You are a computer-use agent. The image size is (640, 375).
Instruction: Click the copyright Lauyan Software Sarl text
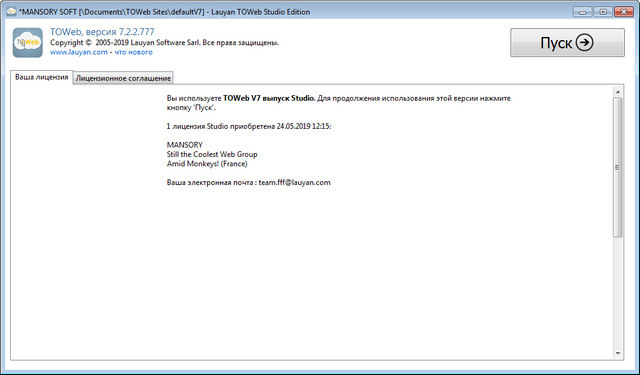pyautogui.click(x=164, y=42)
